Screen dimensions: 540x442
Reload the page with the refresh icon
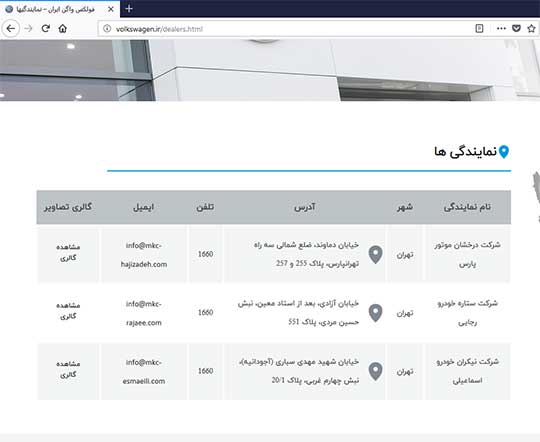[x=45, y=29]
